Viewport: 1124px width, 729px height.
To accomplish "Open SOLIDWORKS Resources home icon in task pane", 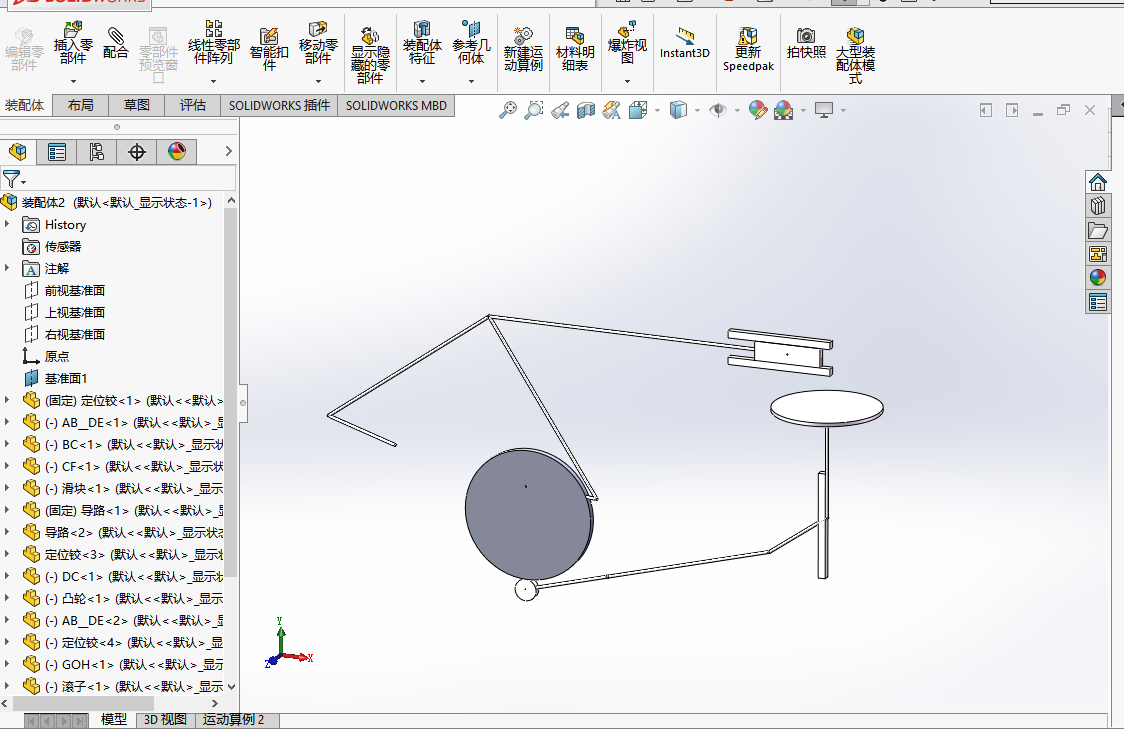I will [1097, 182].
